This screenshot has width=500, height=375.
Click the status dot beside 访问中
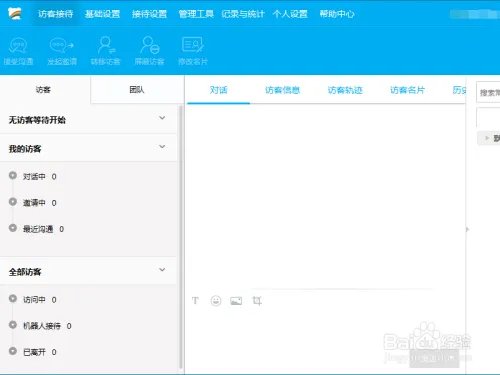coord(13,299)
